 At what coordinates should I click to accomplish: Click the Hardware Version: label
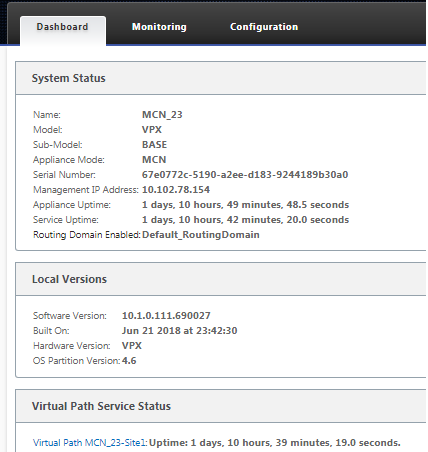pyautogui.click(x=71, y=346)
